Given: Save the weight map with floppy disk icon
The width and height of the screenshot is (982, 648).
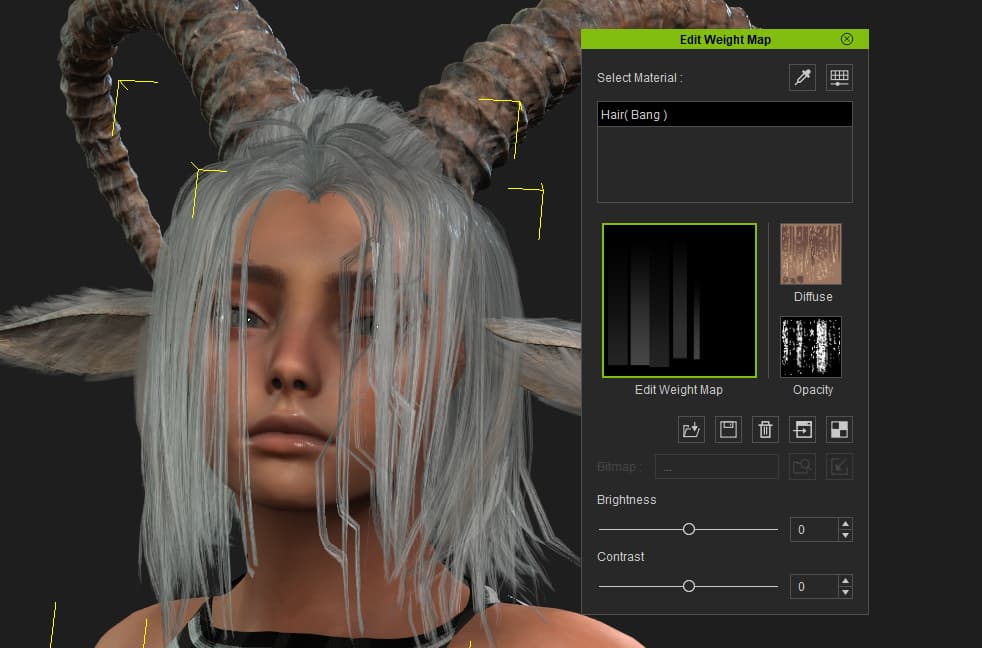Looking at the screenshot, I should click(728, 430).
